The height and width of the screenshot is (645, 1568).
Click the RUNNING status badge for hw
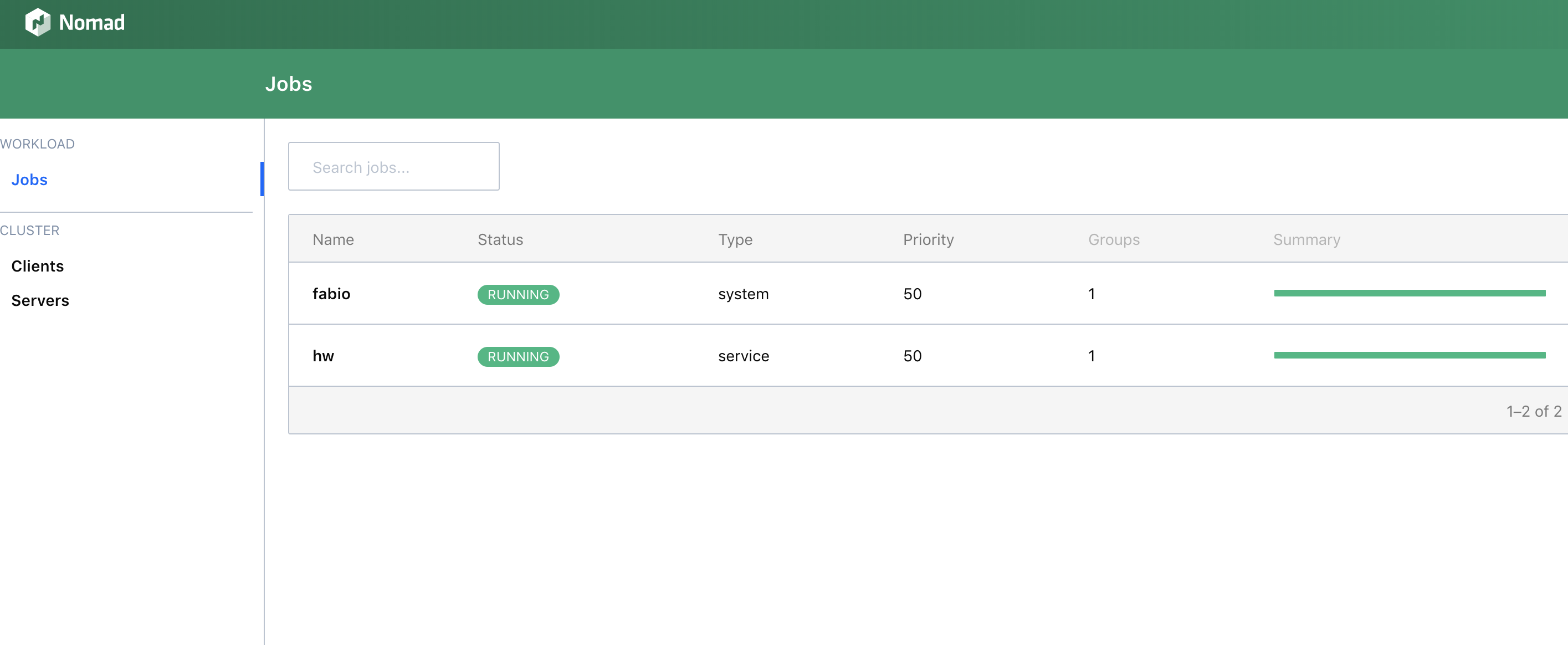point(518,356)
